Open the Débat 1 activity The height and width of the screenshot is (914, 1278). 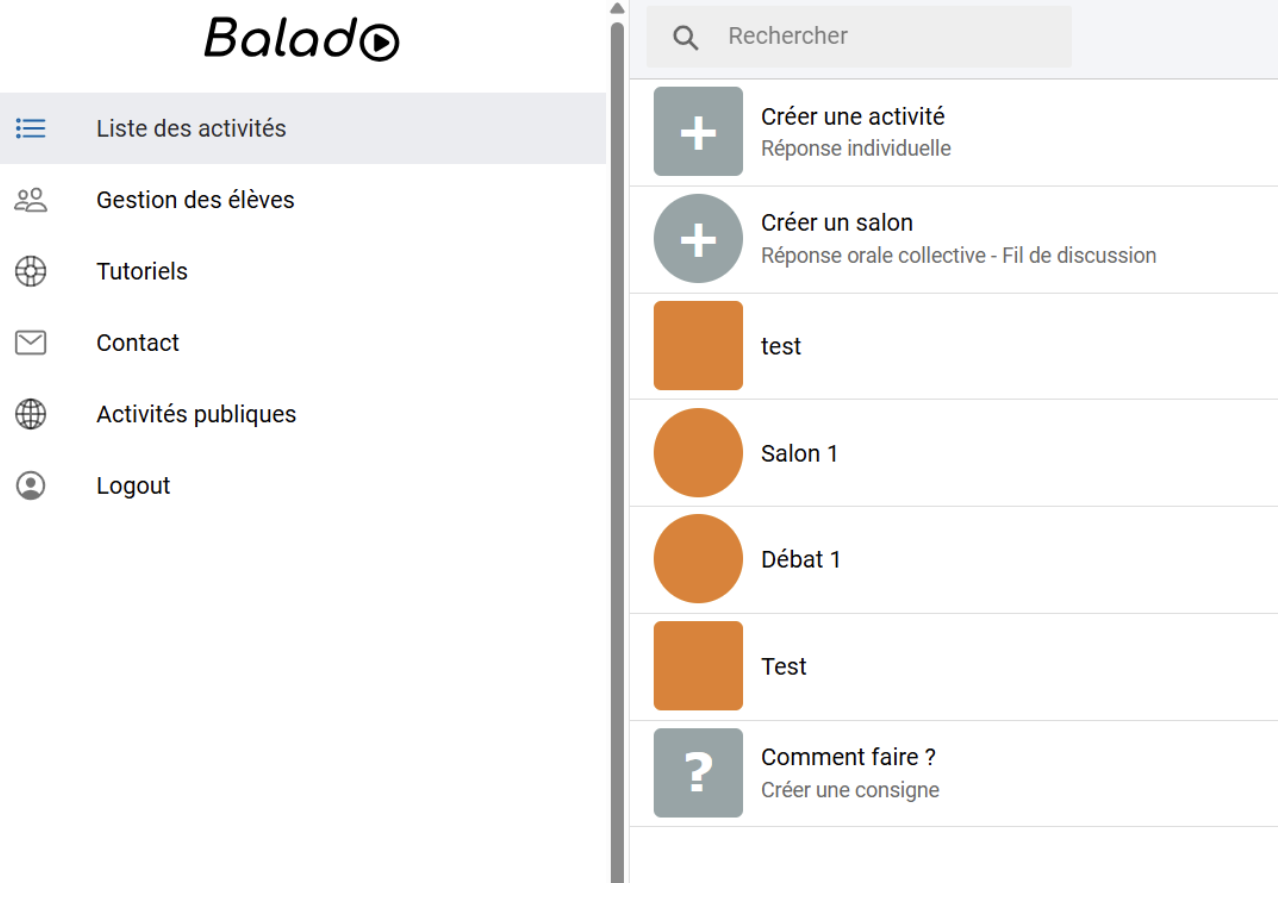click(801, 560)
